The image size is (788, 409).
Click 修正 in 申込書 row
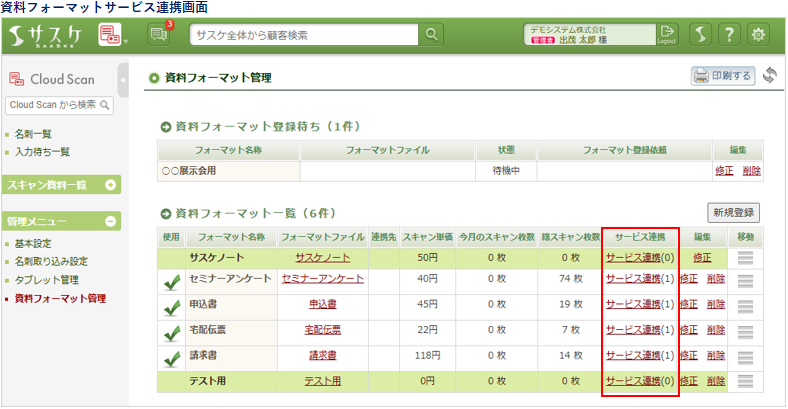click(x=688, y=304)
